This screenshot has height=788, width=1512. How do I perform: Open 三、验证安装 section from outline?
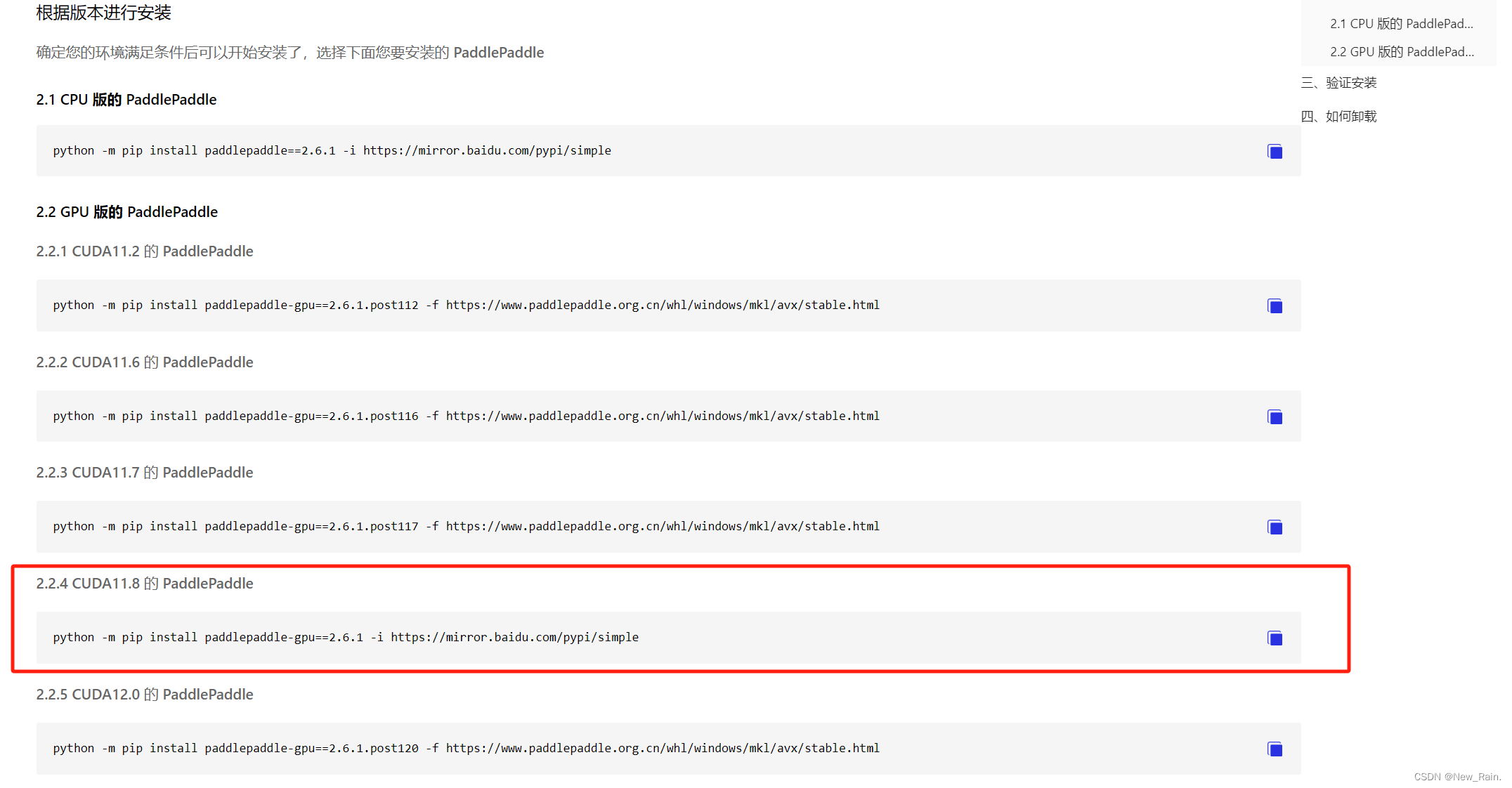[x=1338, y=83]
